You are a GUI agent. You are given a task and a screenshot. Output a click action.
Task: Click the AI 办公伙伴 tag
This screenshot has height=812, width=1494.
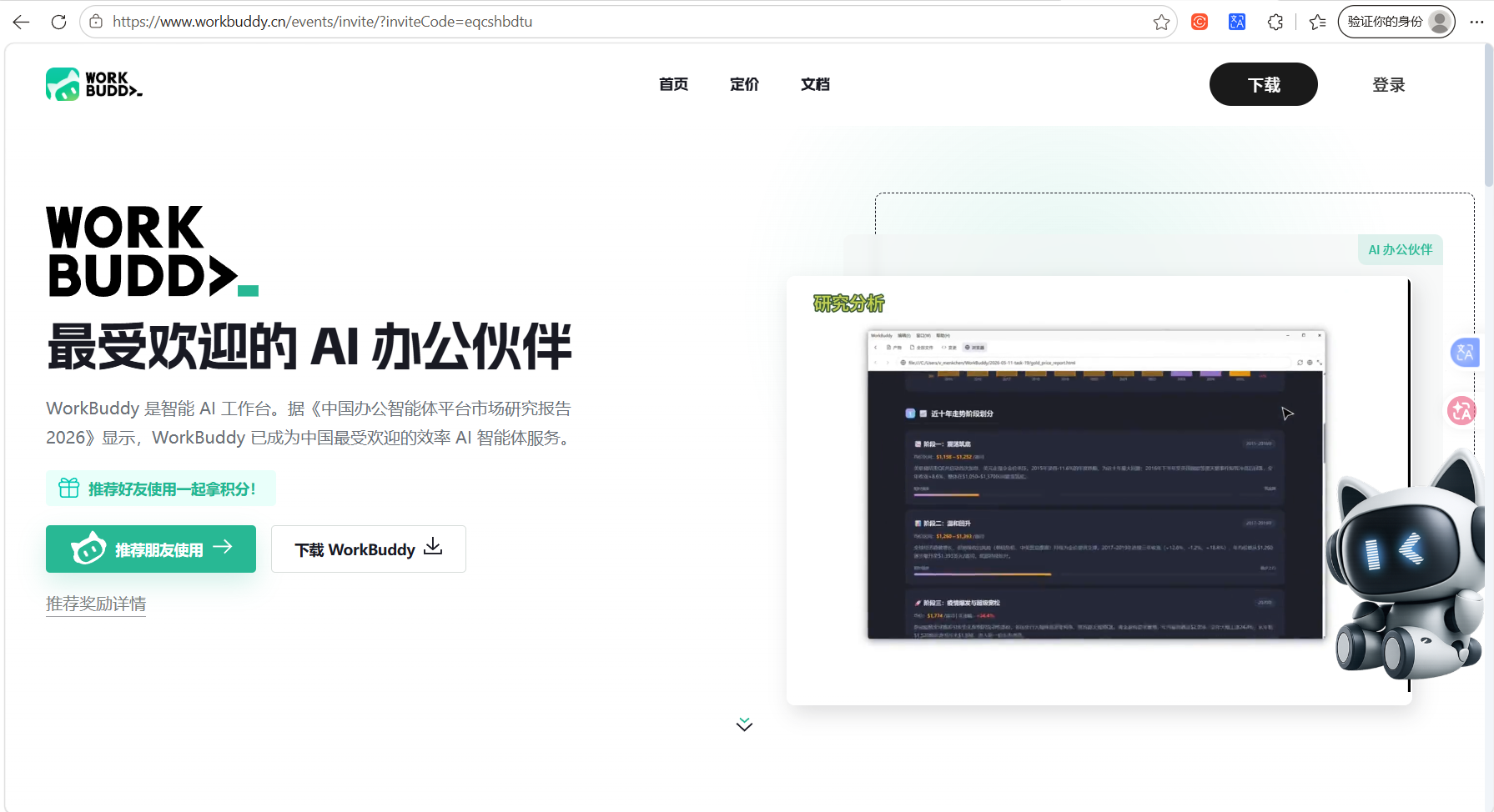(x=1400, y=249)
